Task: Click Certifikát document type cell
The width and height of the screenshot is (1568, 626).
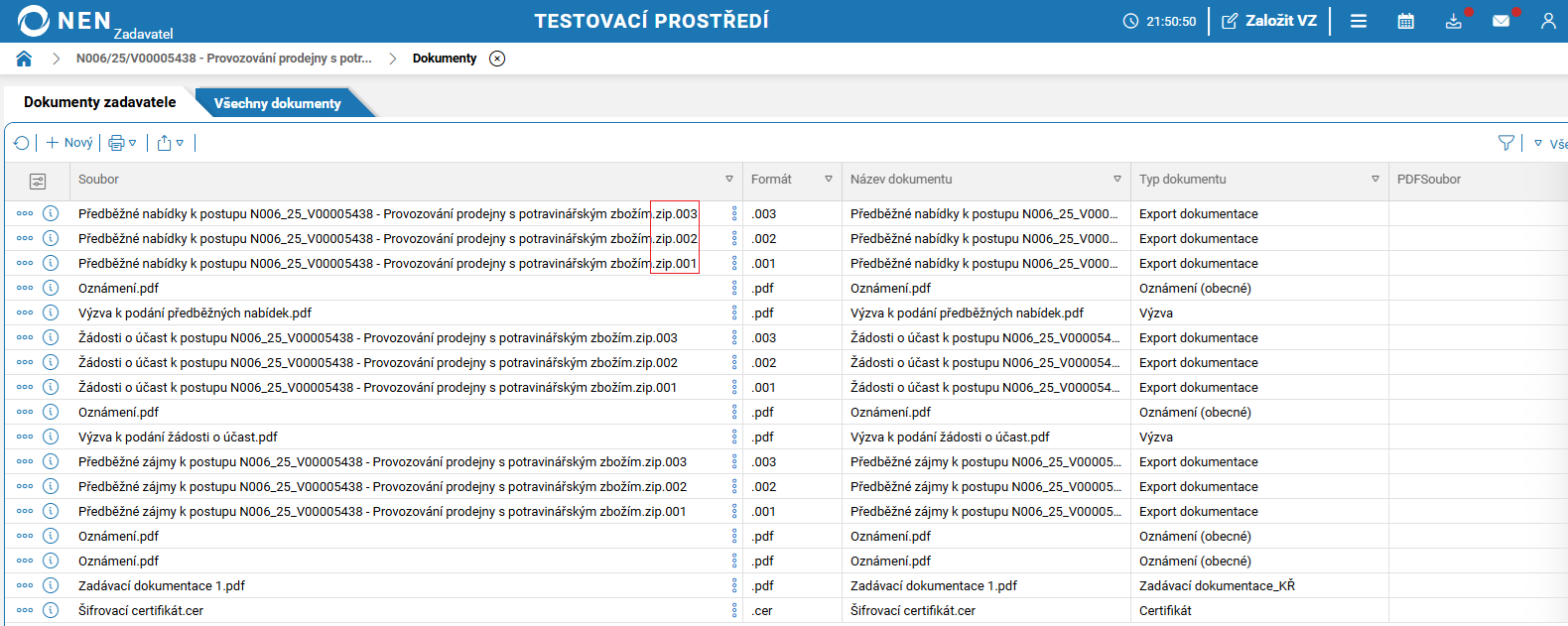Action: (x=1165, y=610)
